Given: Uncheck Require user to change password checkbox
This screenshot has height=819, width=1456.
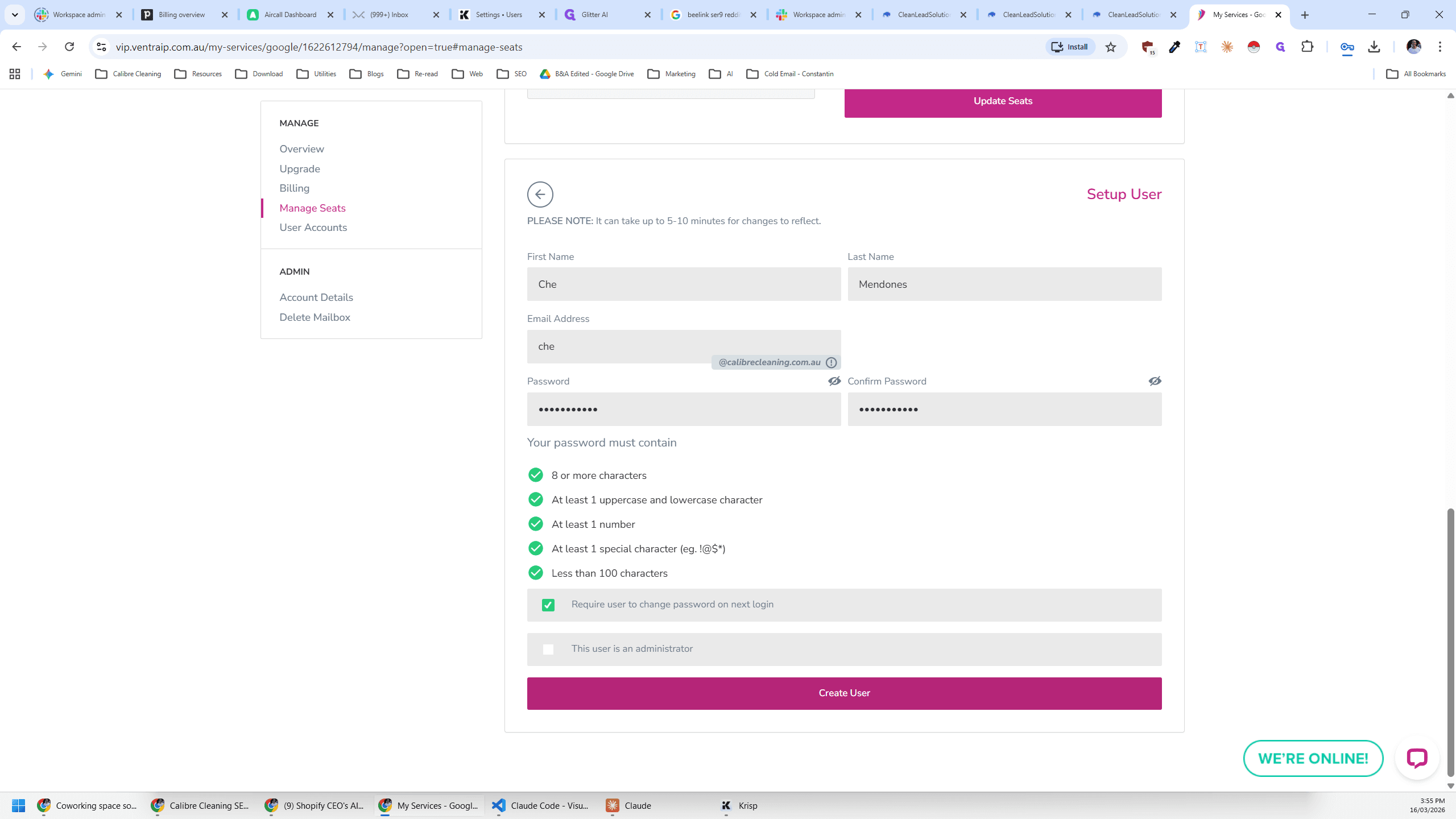Looking at the screenshot, I should 548,605.
